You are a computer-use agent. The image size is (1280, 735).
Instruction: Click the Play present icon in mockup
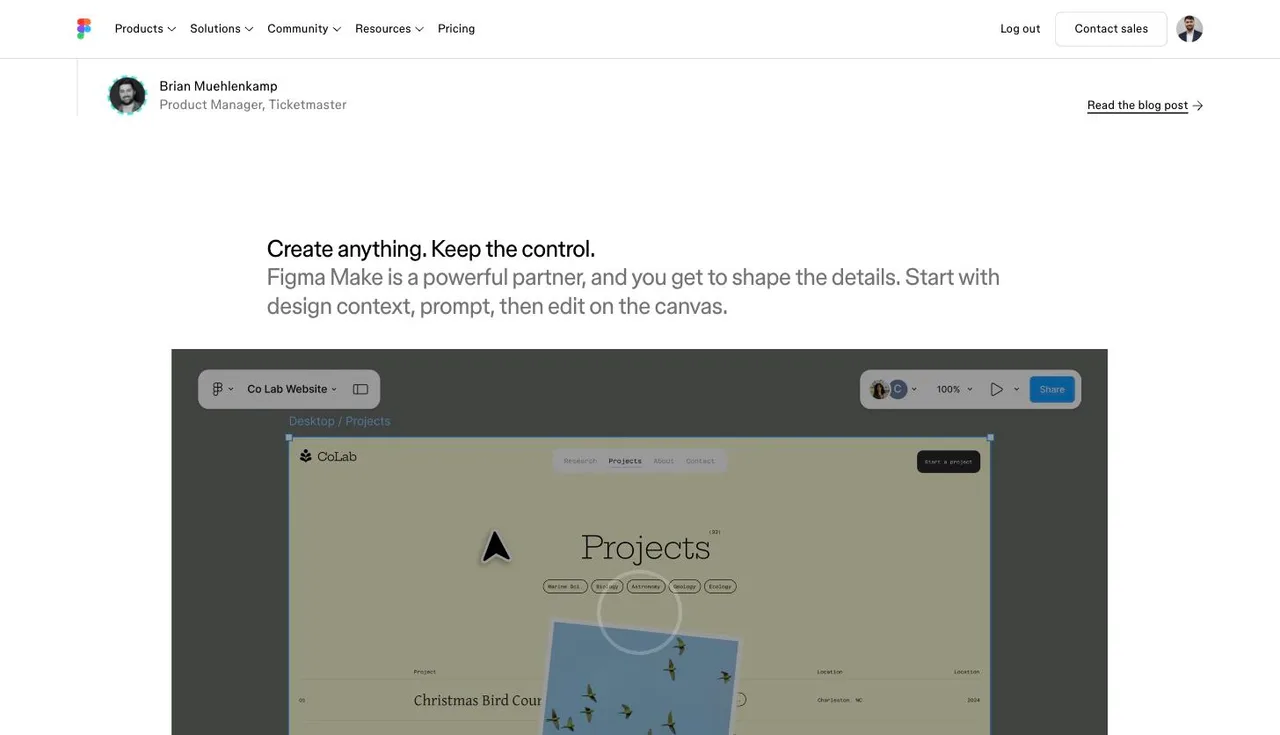[x=996, y=389]
